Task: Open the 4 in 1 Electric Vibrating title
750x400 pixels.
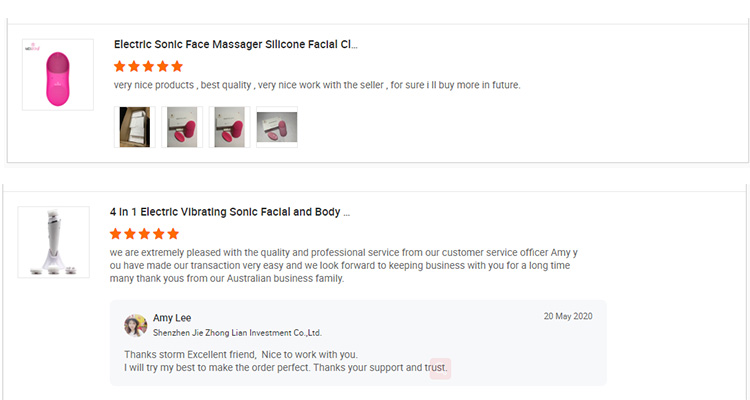Action: (229, 213)
